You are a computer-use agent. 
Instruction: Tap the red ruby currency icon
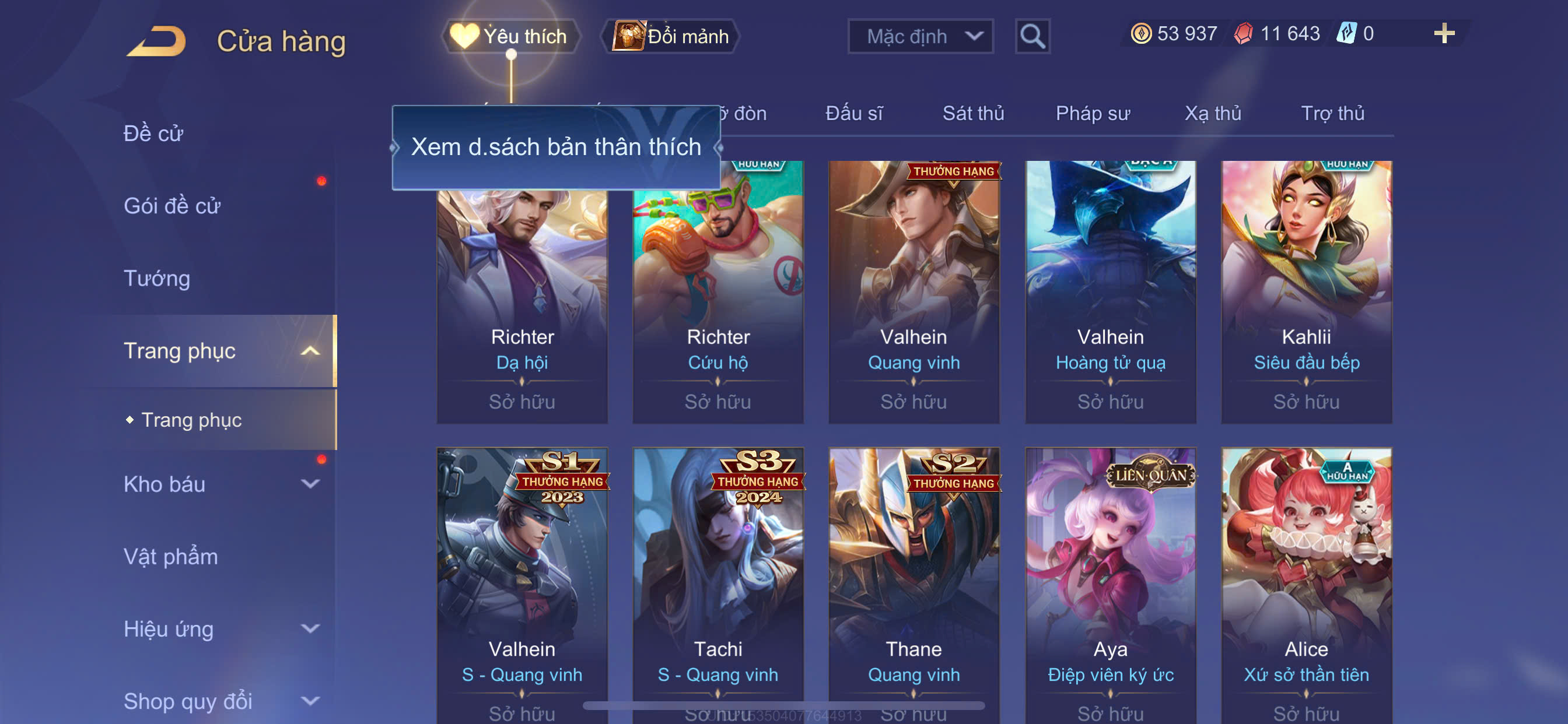click(x=1243, y=33)
